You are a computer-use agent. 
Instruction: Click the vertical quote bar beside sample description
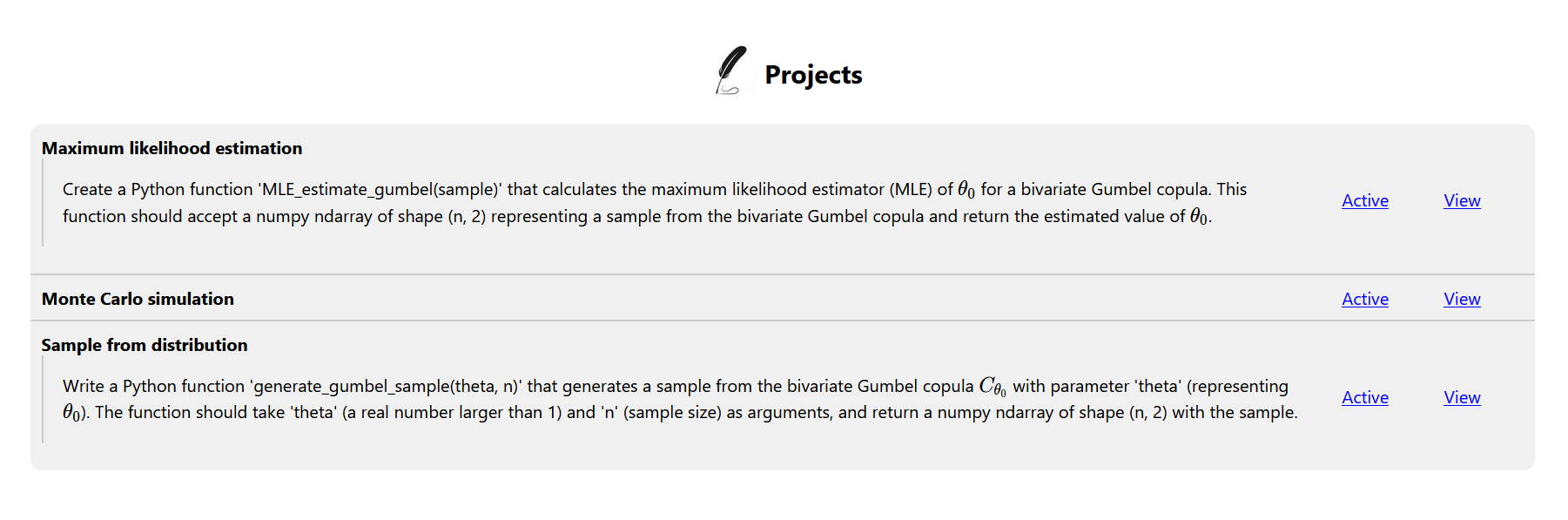43,399
